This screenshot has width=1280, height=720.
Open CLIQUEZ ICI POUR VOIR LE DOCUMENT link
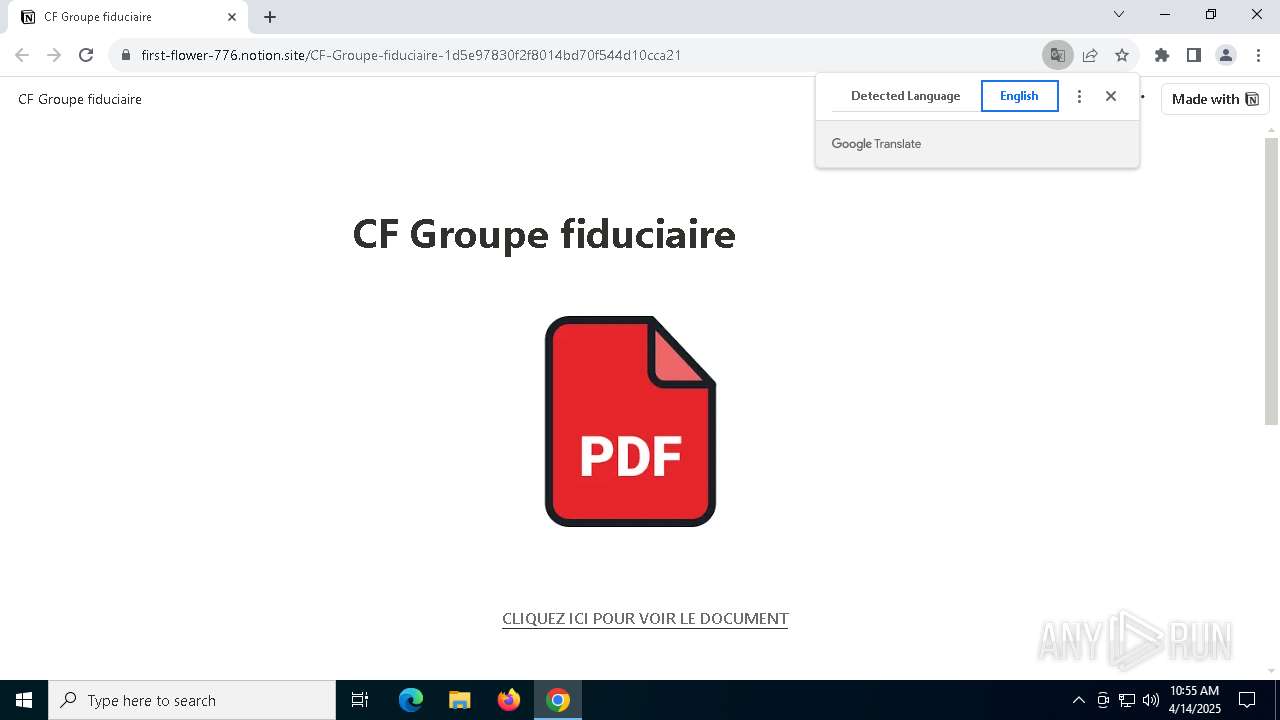point(645,619)
